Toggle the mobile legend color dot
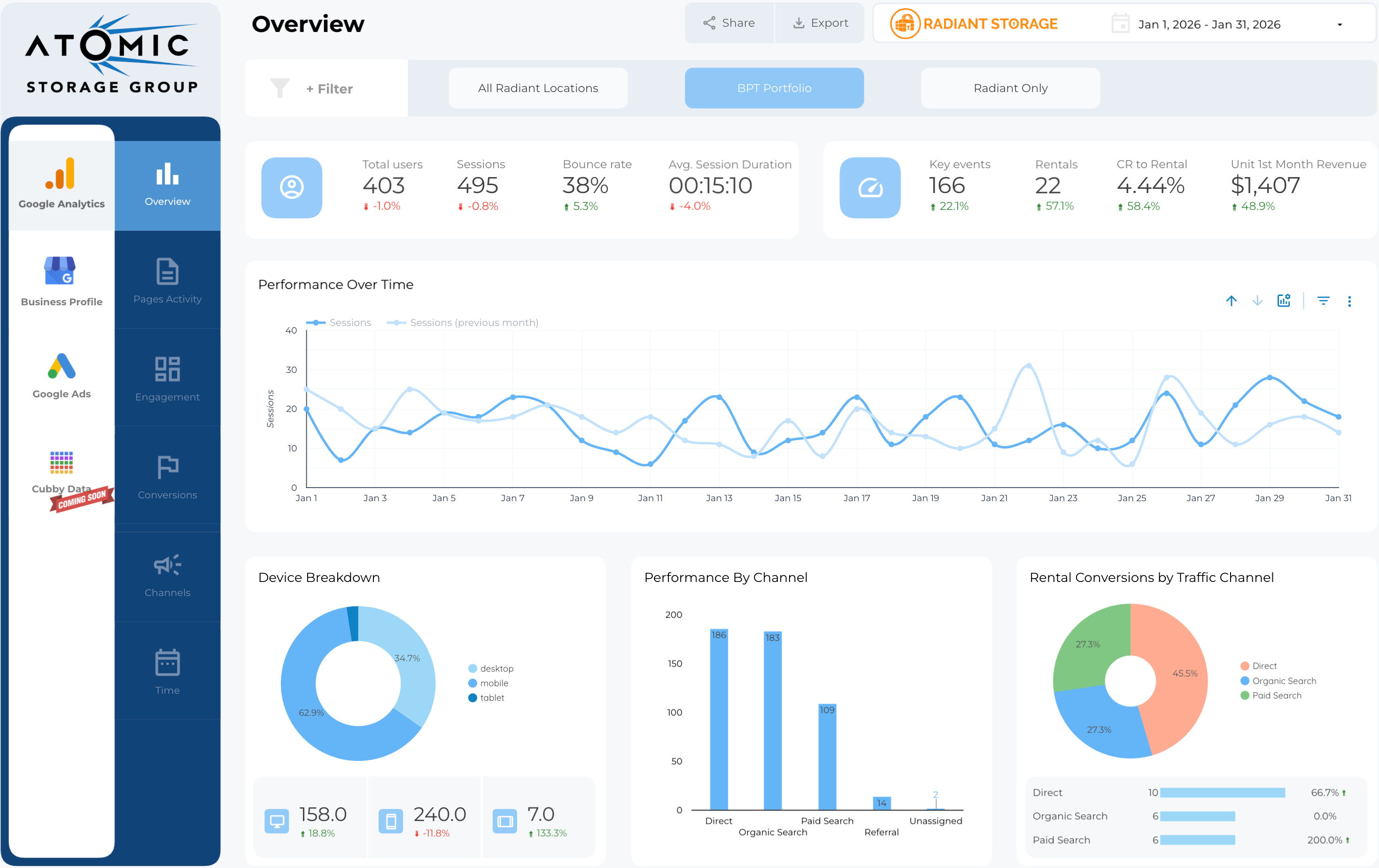Screen dimensions: 1379x868 pyautogui.click(x=473, y=683)
